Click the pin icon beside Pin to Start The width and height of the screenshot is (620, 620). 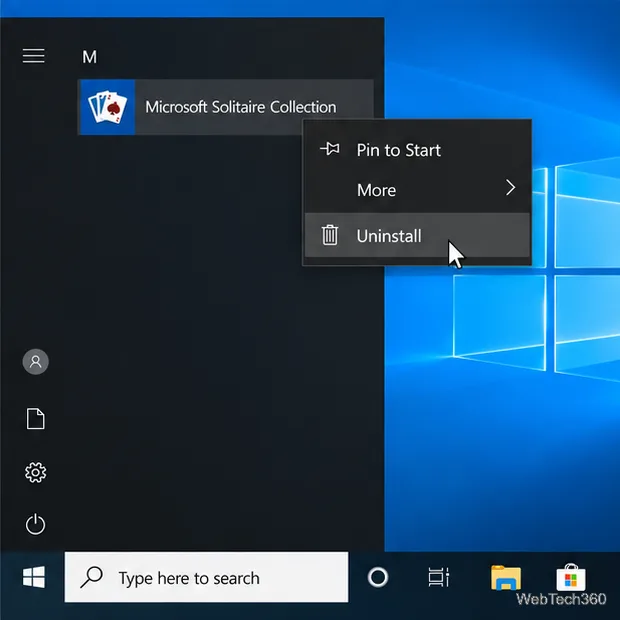(330, 149)
